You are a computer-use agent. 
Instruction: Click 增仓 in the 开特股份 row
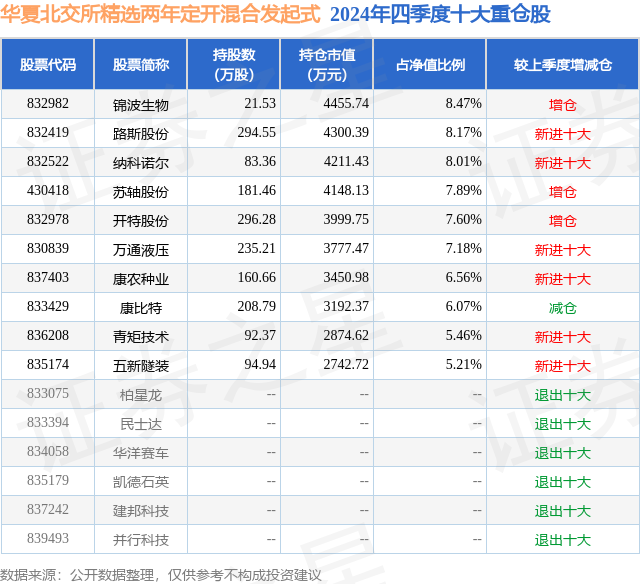(x=562, y=221)
